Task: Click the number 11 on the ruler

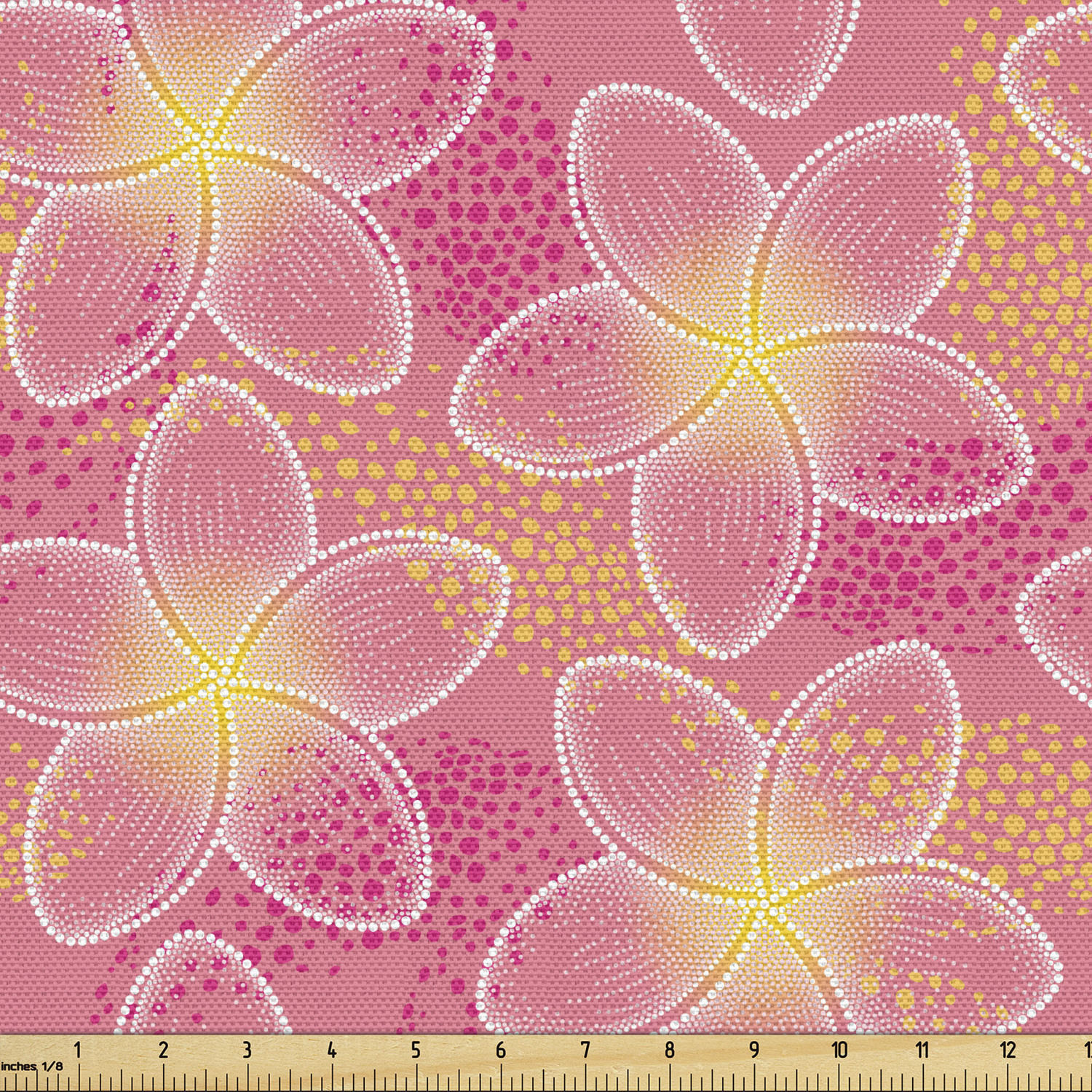Action: 922,1050
